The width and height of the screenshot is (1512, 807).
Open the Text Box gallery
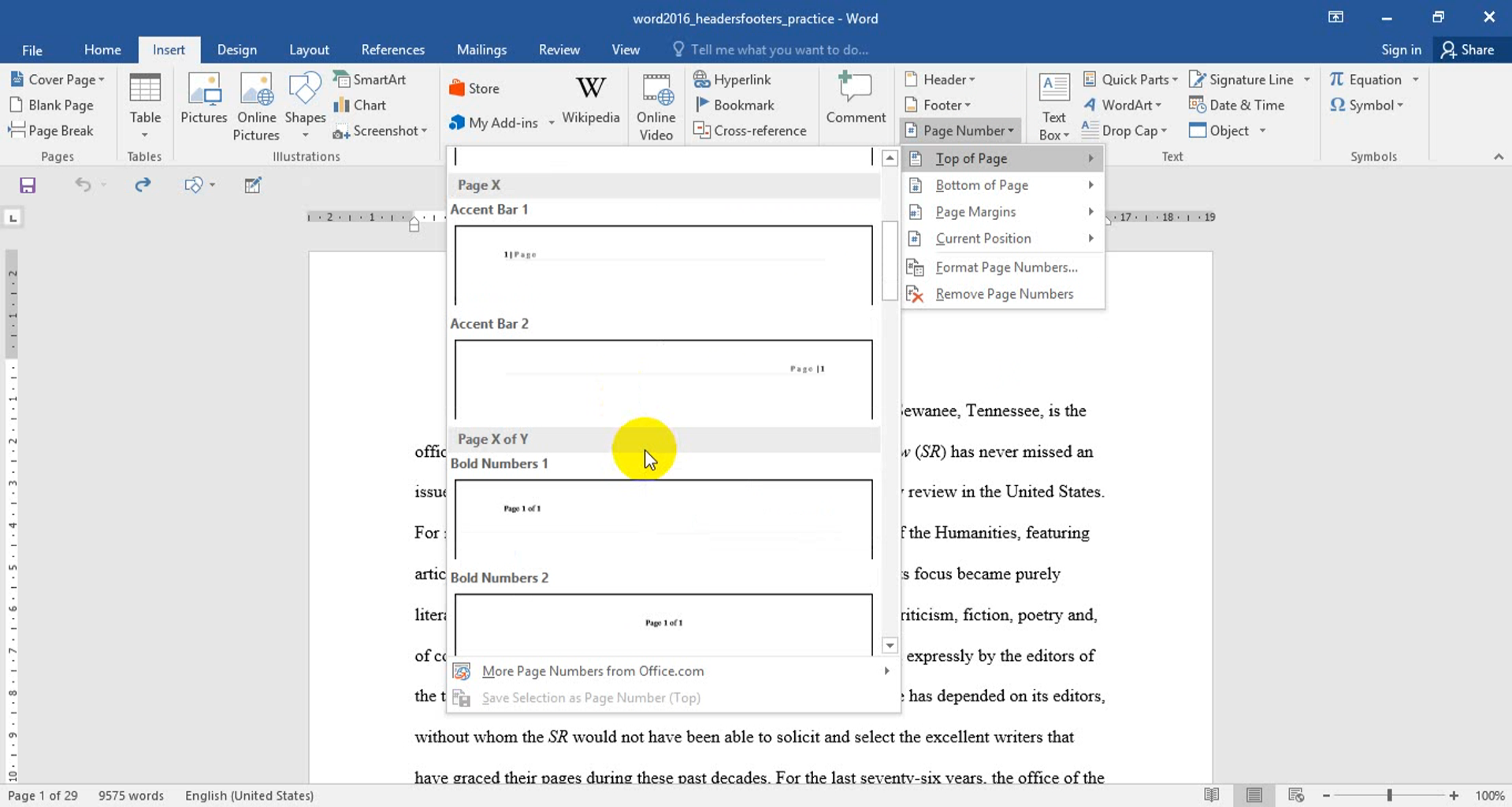click(1053, 107)
